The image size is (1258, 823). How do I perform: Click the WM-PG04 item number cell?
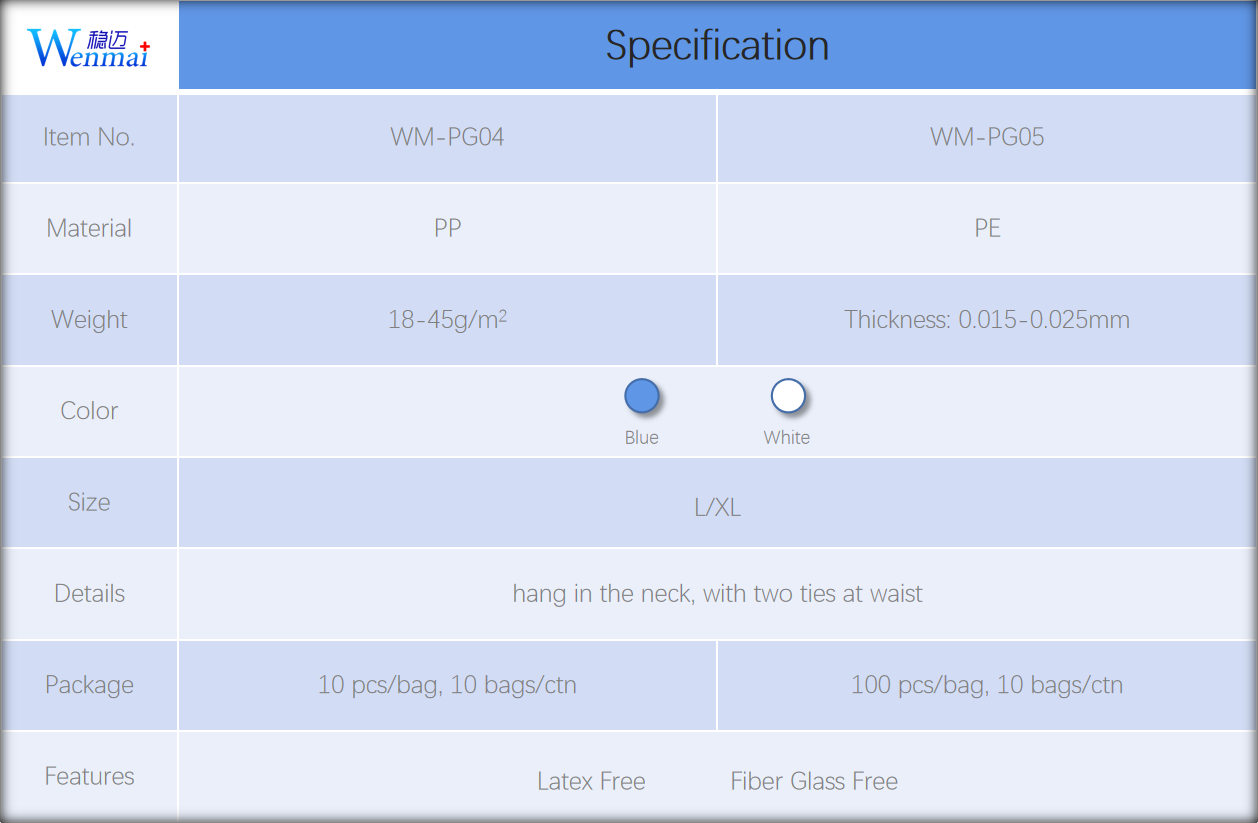447,138
